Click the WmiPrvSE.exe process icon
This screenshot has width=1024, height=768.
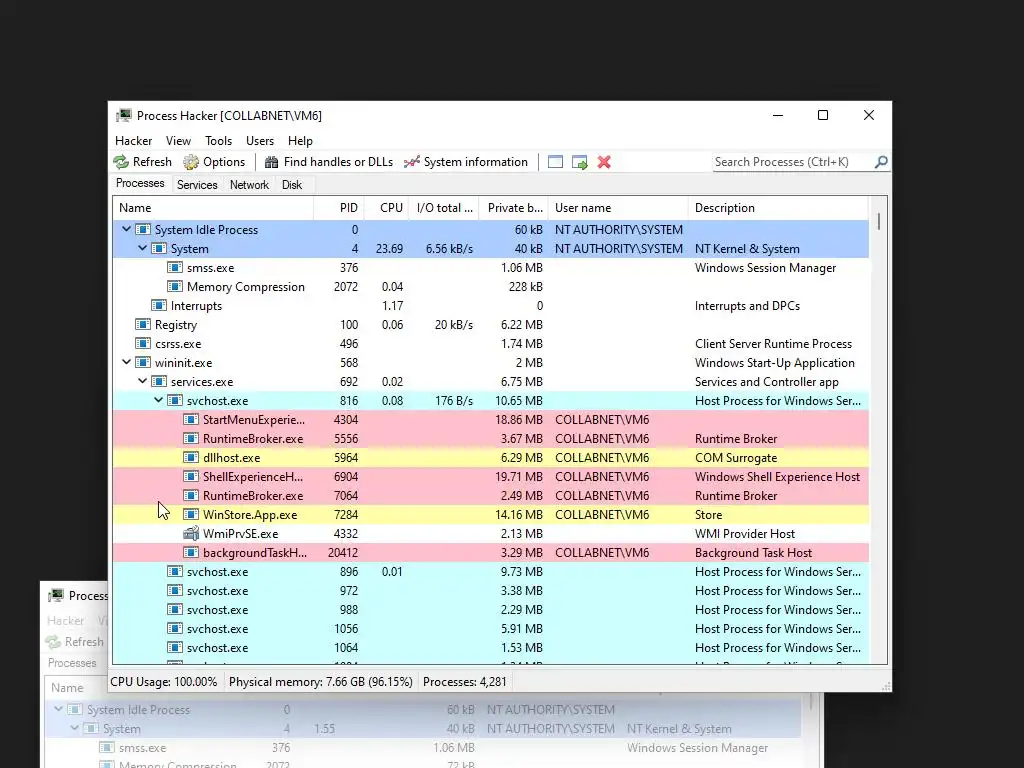191,533
